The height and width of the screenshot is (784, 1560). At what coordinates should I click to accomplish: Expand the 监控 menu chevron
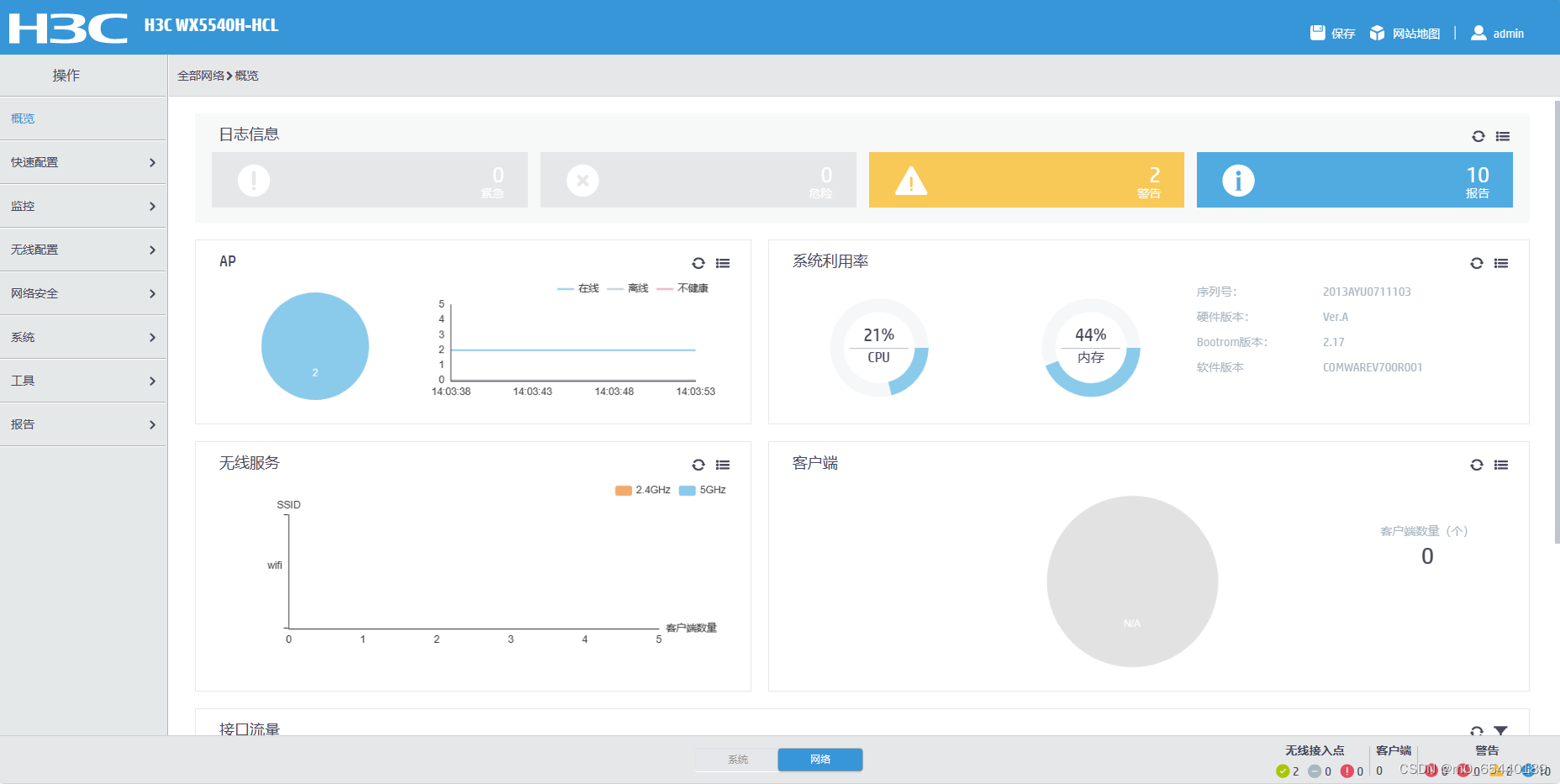pos(152,206)
